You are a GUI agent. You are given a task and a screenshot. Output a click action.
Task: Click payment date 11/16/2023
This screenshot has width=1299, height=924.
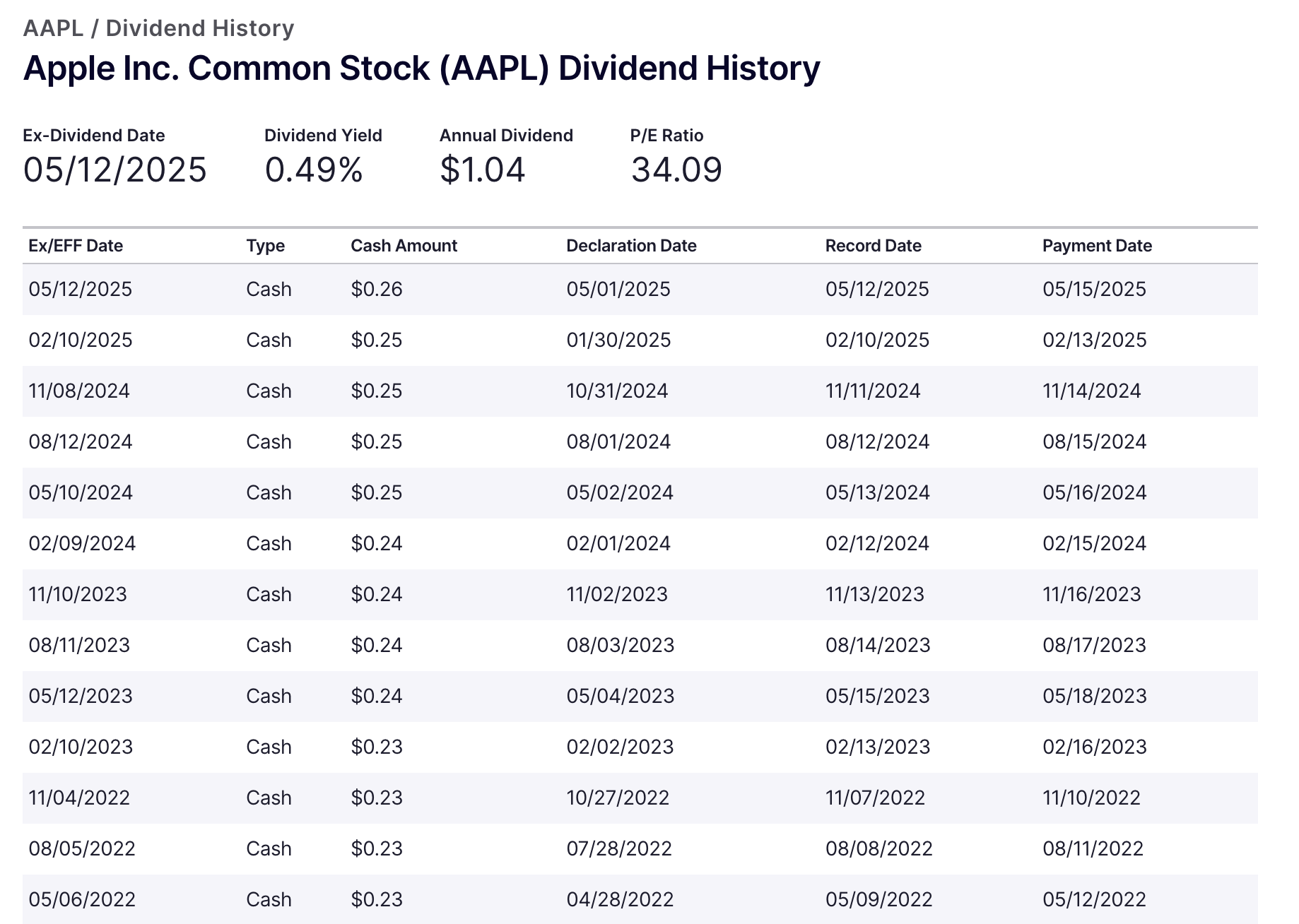[x=1092, y=594]
